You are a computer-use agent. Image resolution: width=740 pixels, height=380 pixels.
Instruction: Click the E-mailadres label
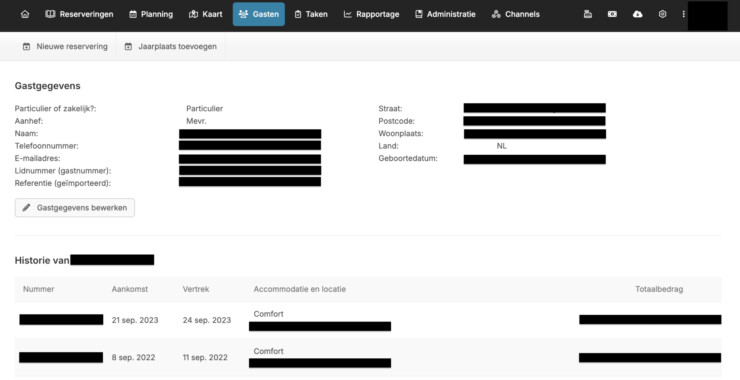pyautogui.click(x=37, y=159)
